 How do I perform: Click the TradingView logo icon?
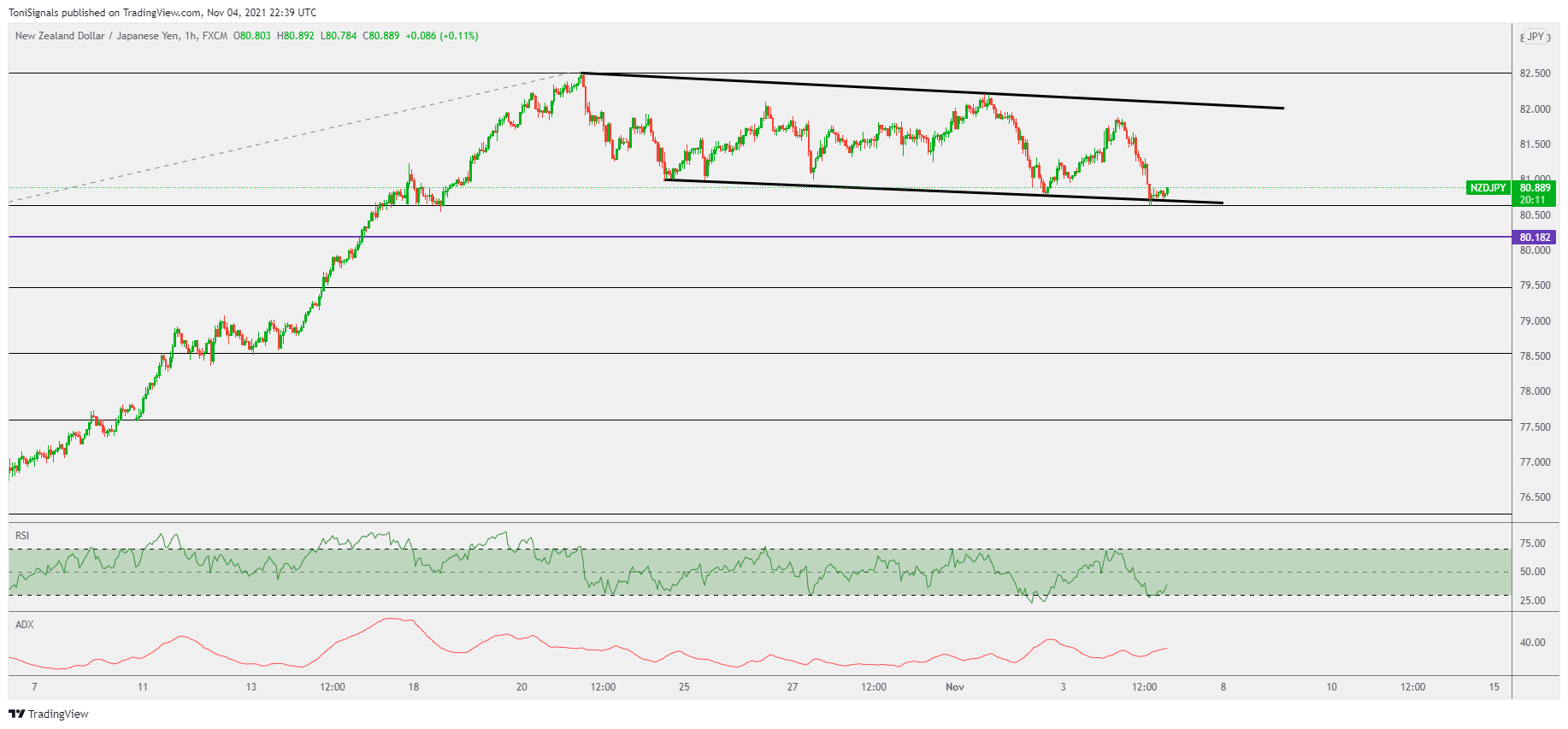tap(16, 714)
